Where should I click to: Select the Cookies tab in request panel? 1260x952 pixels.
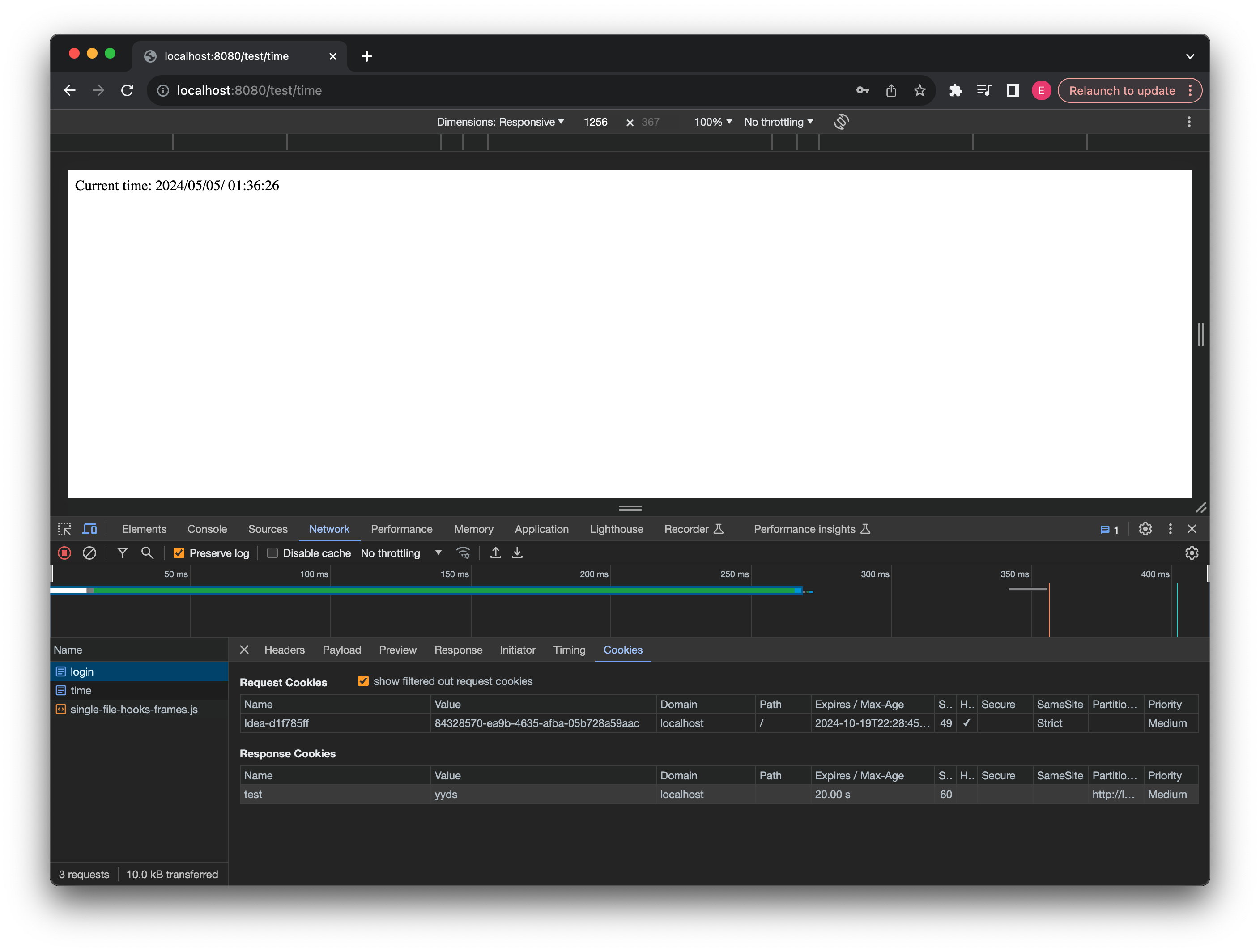tap(622, 650)
